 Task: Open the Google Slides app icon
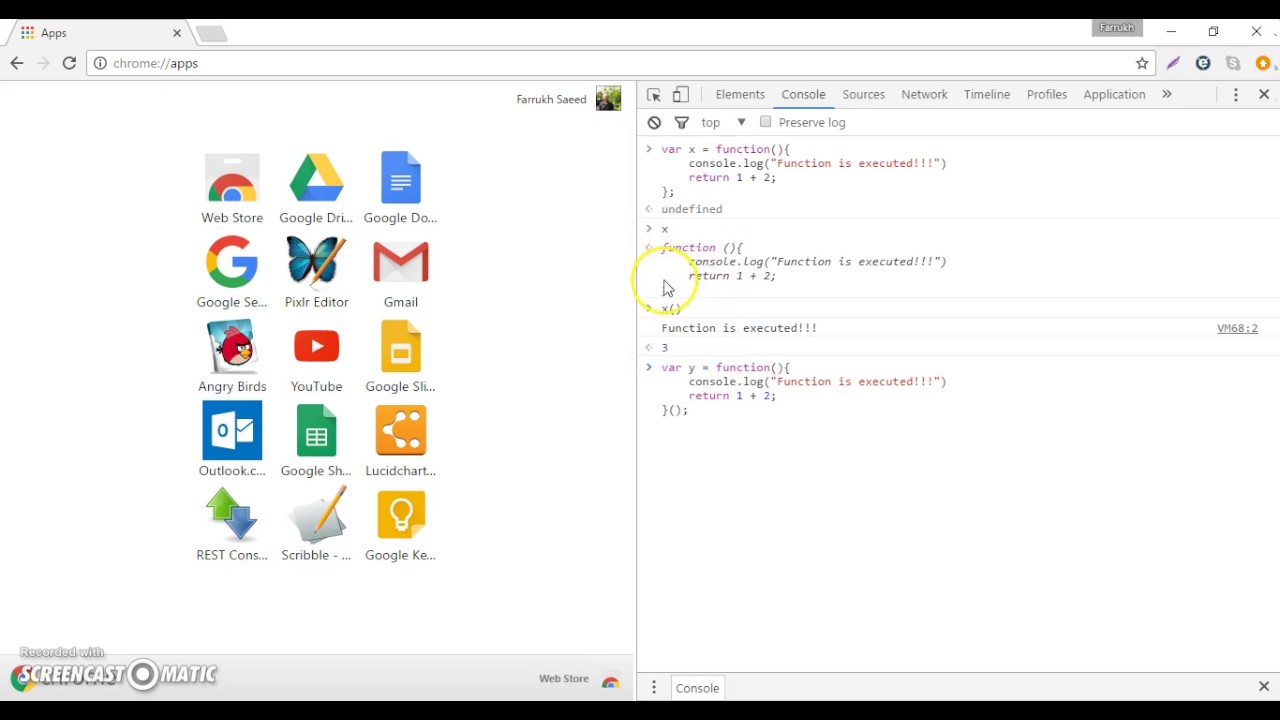coord(400,347)
